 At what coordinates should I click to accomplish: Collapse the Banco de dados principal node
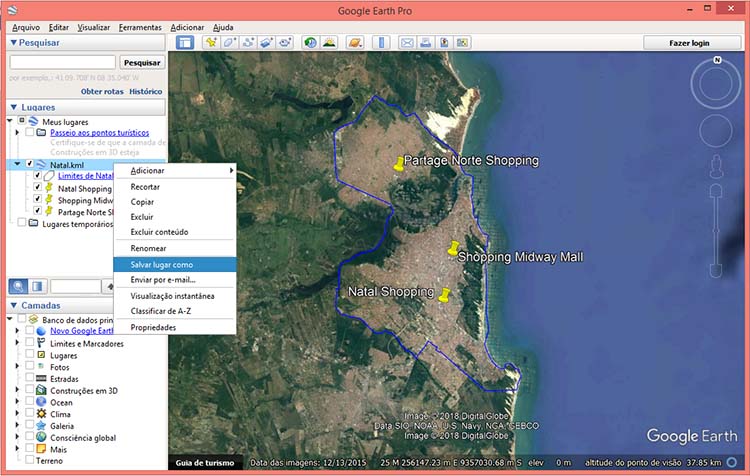click(x=10, y=319)
